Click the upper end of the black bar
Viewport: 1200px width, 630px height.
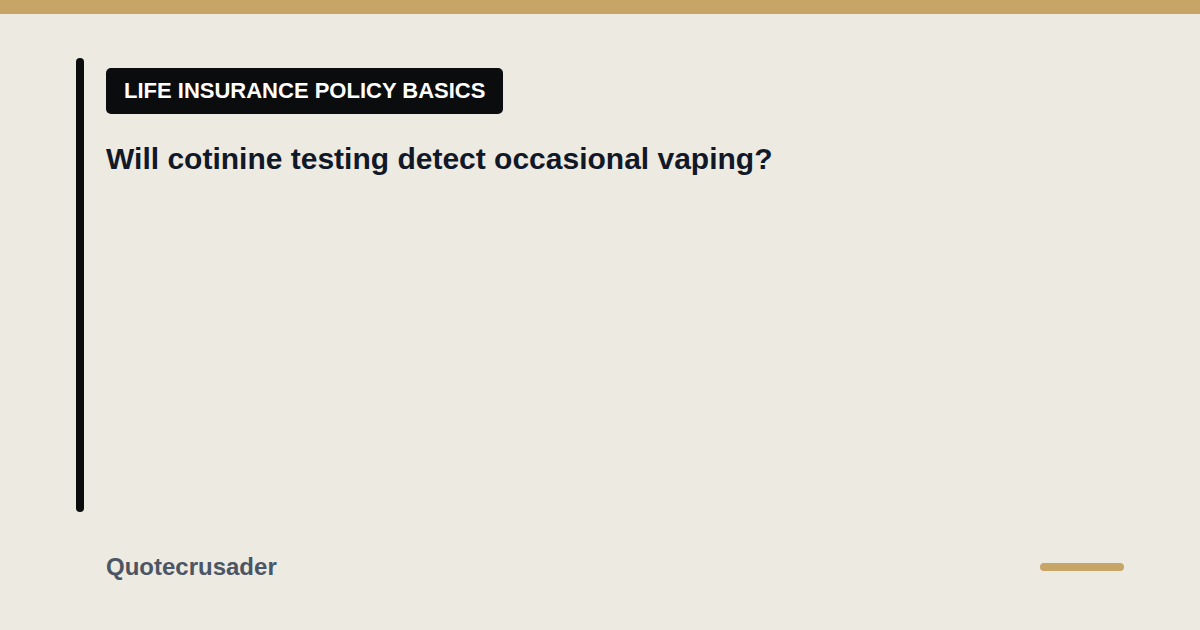click(x=80, y=64)
